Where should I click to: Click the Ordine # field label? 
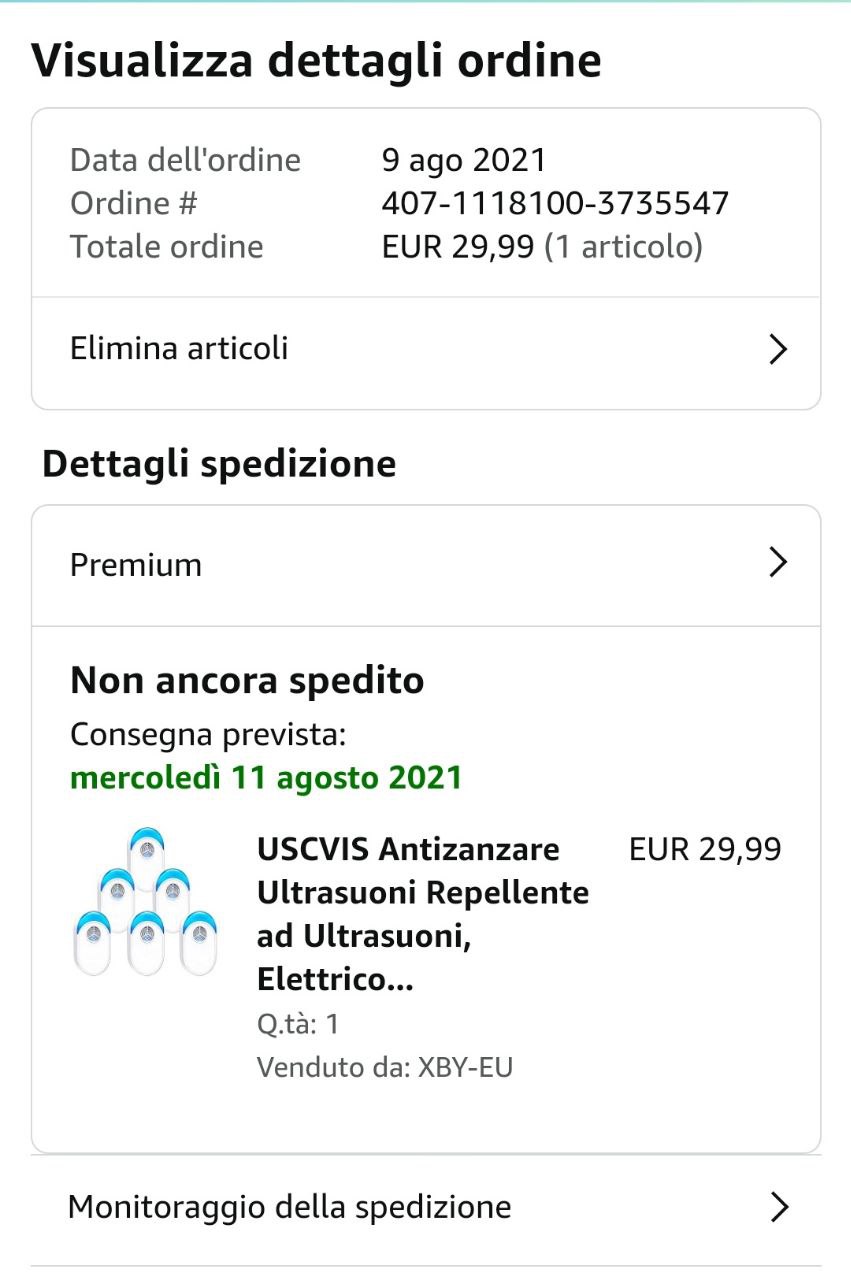[x=134, y=204]
